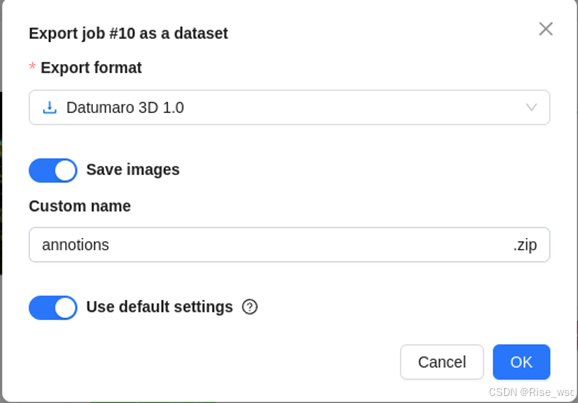578x403 pixels.
Task: Click the CSDN @Rise_wsc watermark text
Action: click(532, 392)
